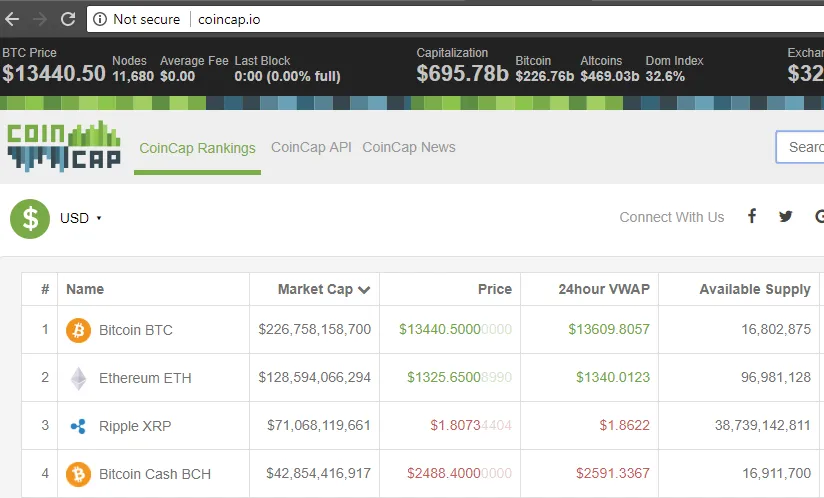Click the Capitalization $695.78b value
The height and width of the screenshot is (498, 824).
click(462, 74)
